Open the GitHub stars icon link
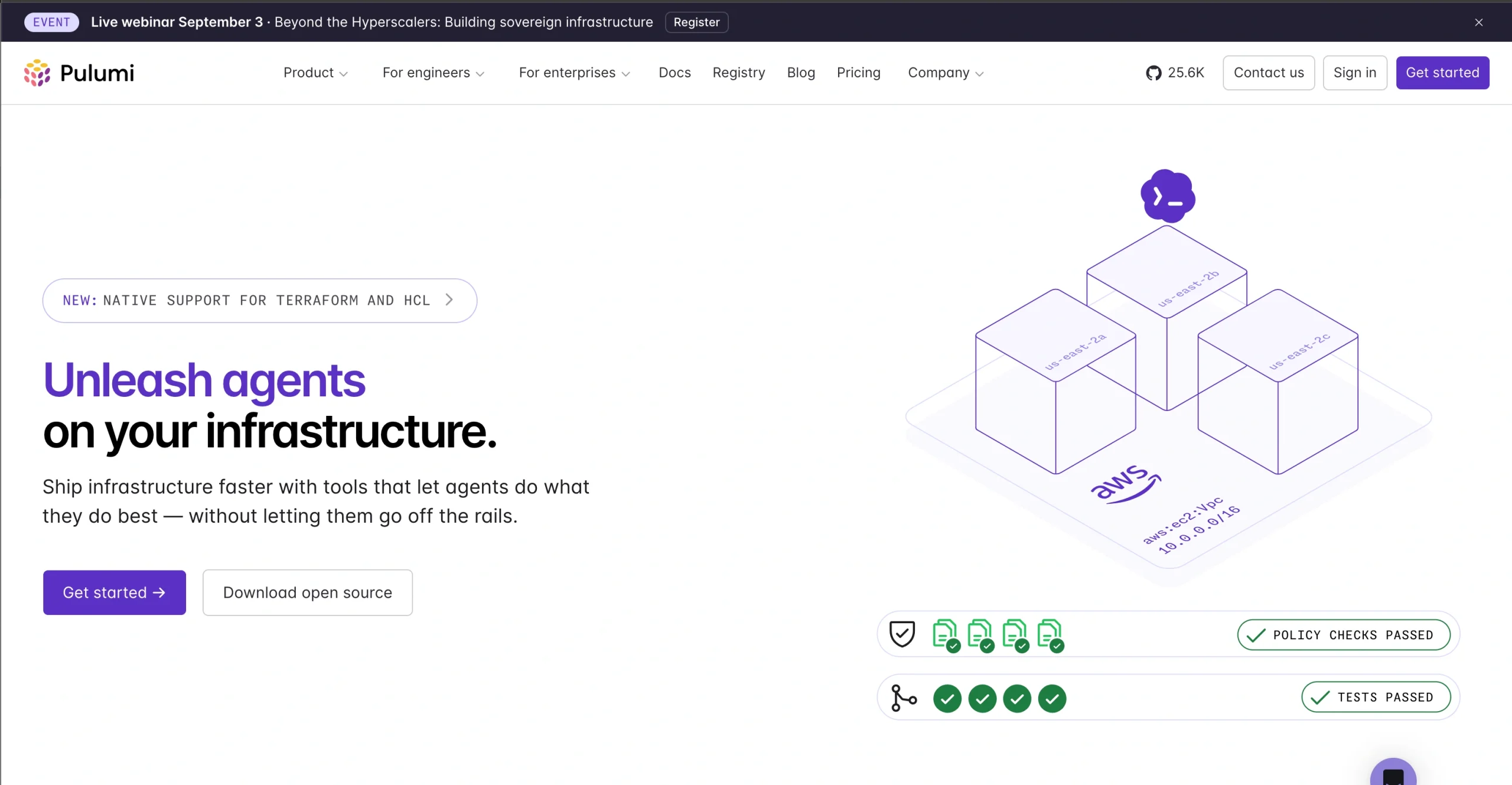Viewport: 1512px width, 785px height. pos(1153,73)
